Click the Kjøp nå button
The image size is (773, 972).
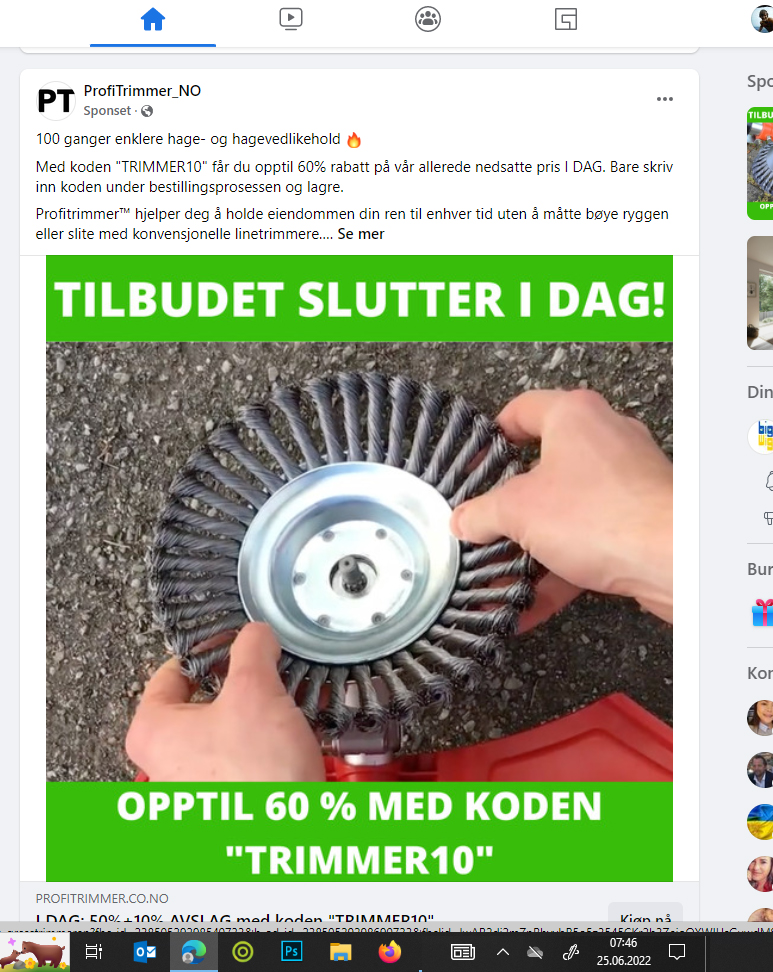click(645, 915)
